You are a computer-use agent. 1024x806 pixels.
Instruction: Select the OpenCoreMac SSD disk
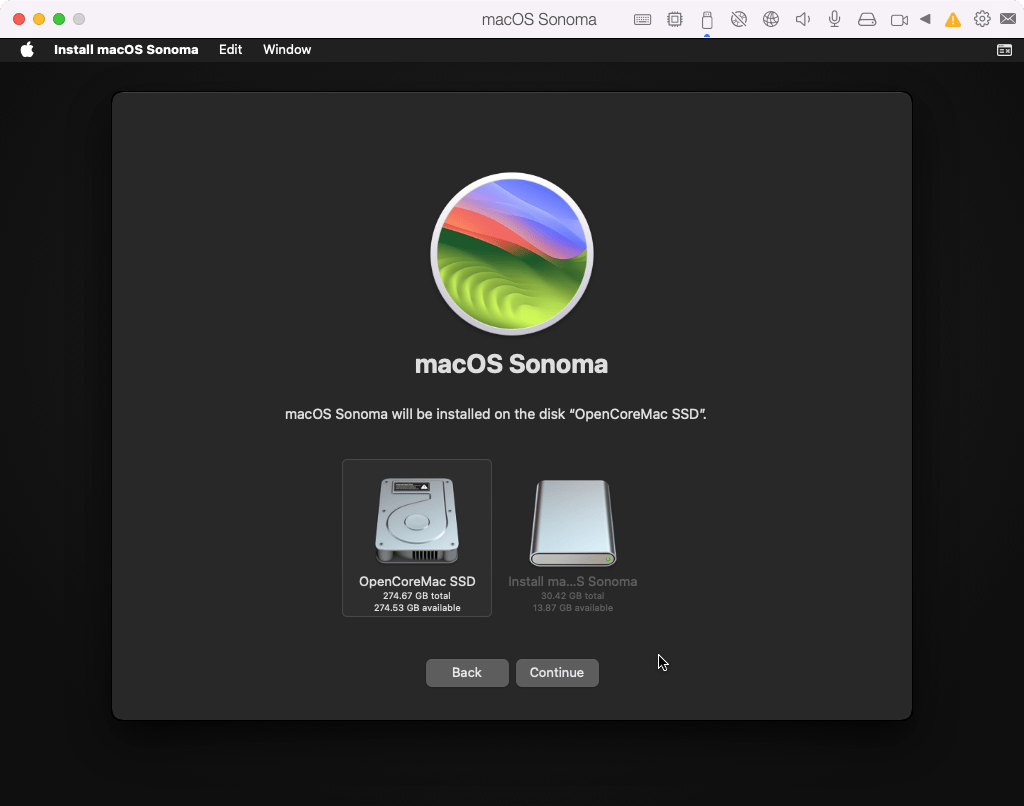[417, 538]
